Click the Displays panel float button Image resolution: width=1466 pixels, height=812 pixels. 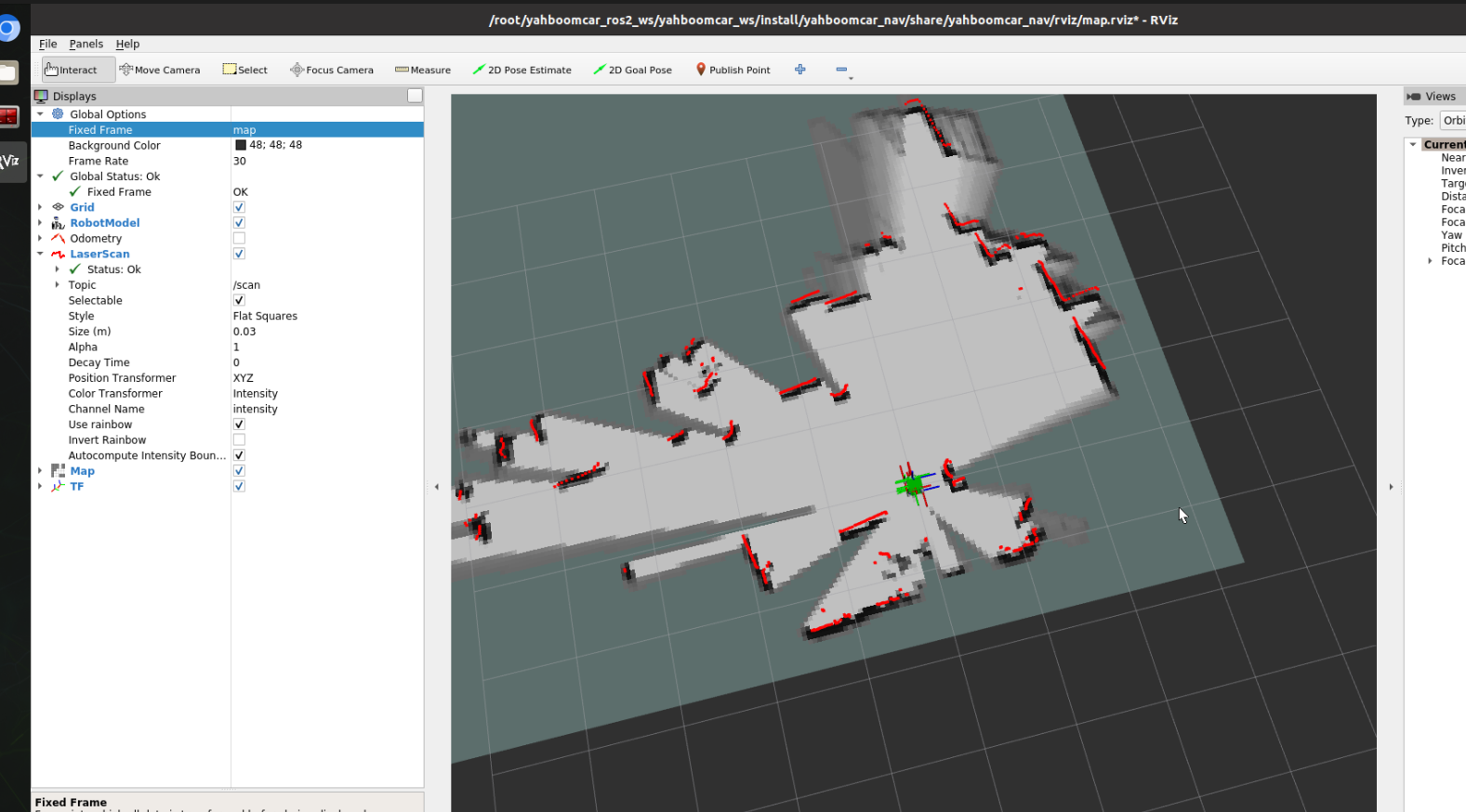(415, 96)
